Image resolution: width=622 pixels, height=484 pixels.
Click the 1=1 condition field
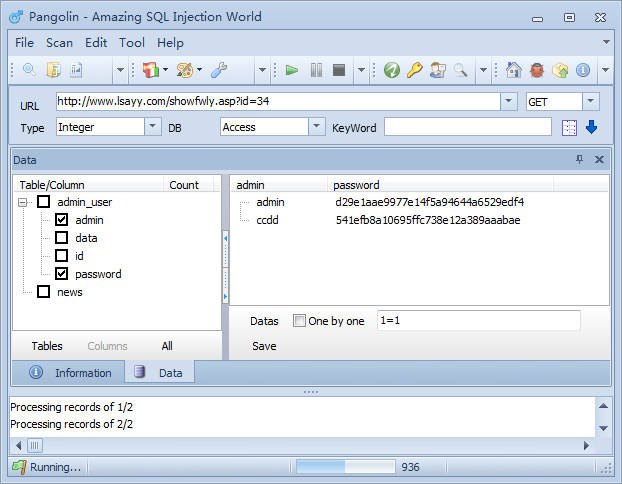[479, 320]
